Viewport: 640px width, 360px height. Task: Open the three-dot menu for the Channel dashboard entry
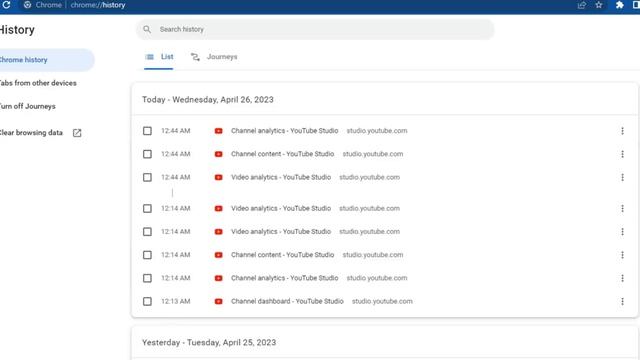622,301
